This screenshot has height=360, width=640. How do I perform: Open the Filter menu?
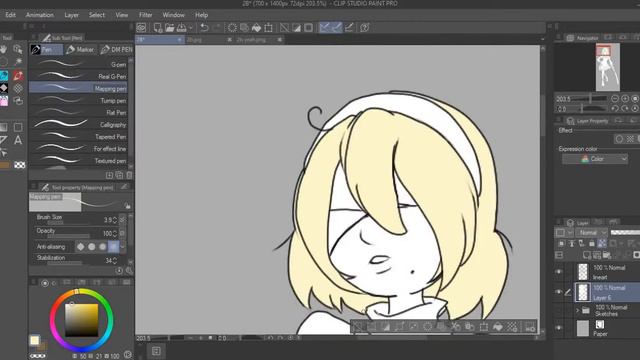[x=146, y=15]
